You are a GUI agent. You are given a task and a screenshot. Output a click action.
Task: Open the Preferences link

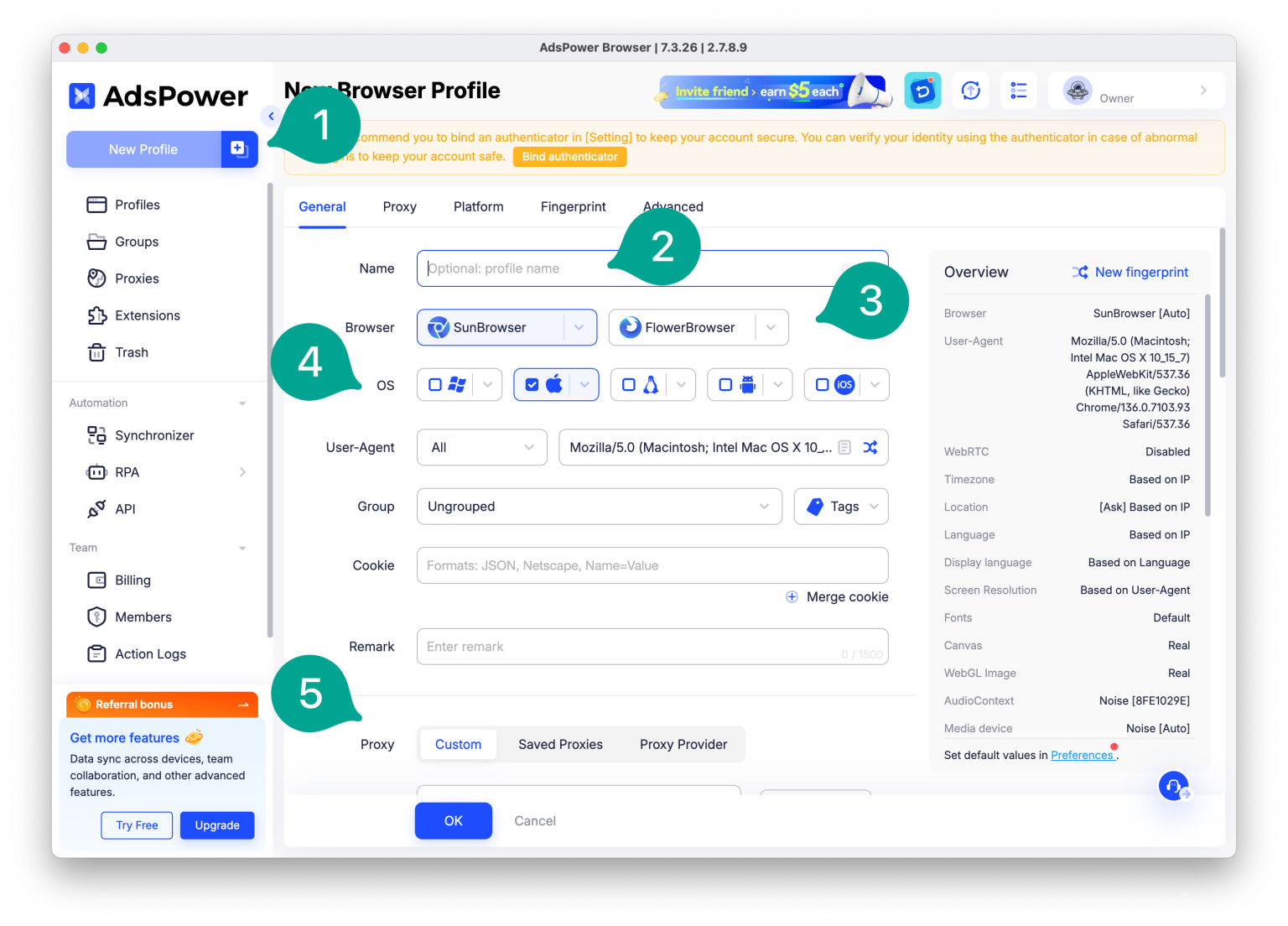click(1082, 755)
